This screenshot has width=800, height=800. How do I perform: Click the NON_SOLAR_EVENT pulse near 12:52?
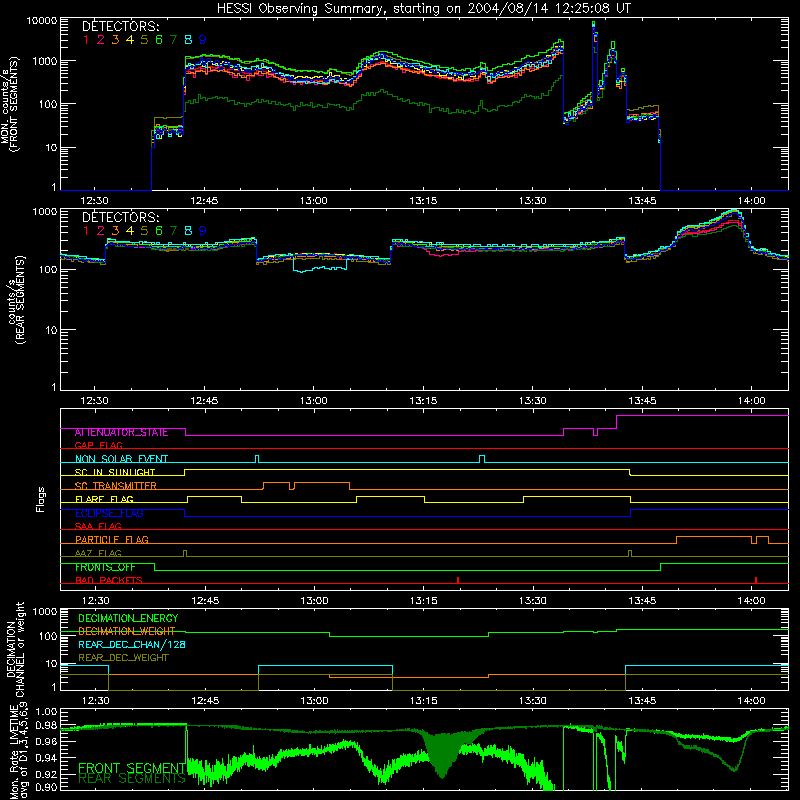click(x=257, y=459)
